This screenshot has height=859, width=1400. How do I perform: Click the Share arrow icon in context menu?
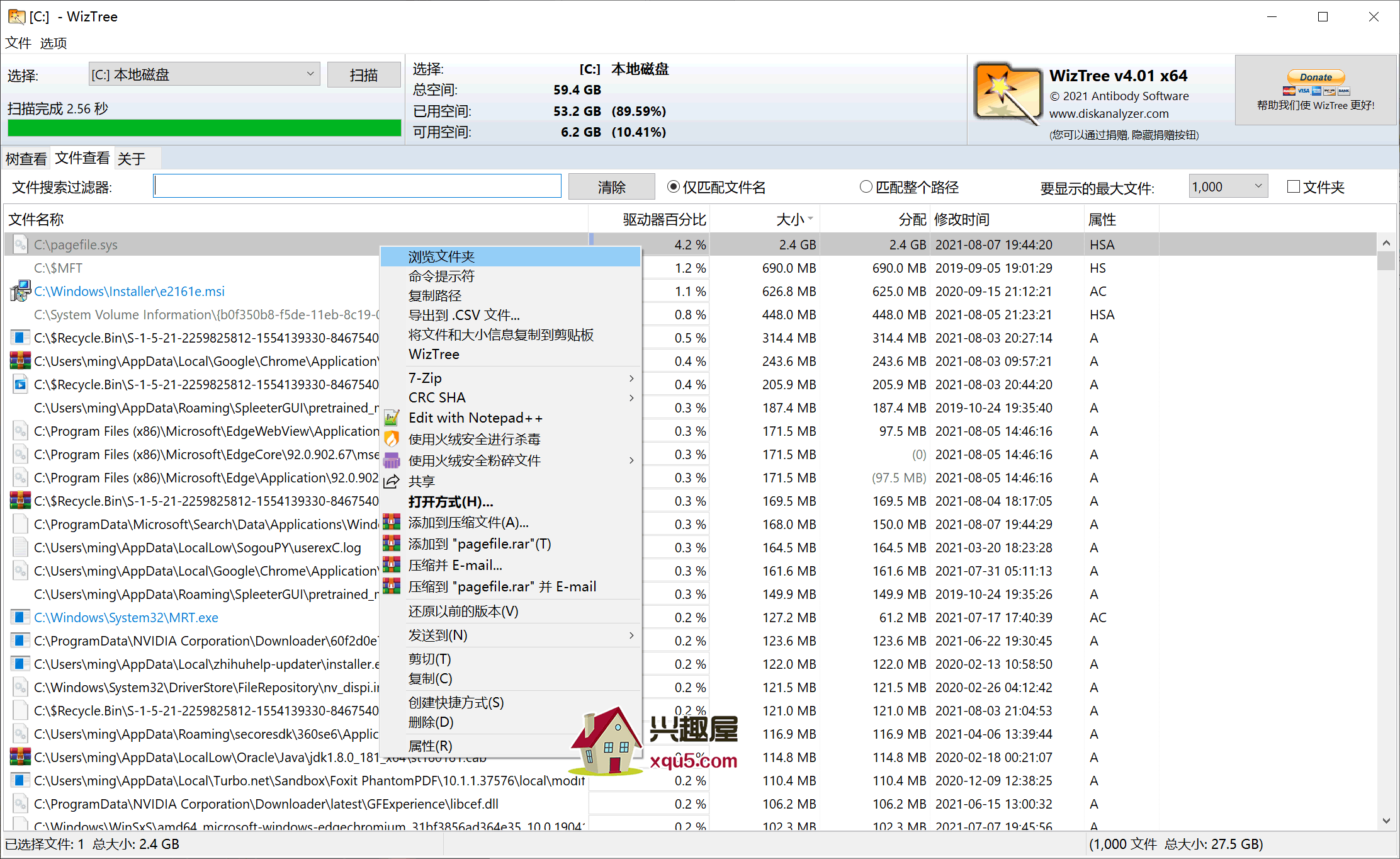click(392, 481)
